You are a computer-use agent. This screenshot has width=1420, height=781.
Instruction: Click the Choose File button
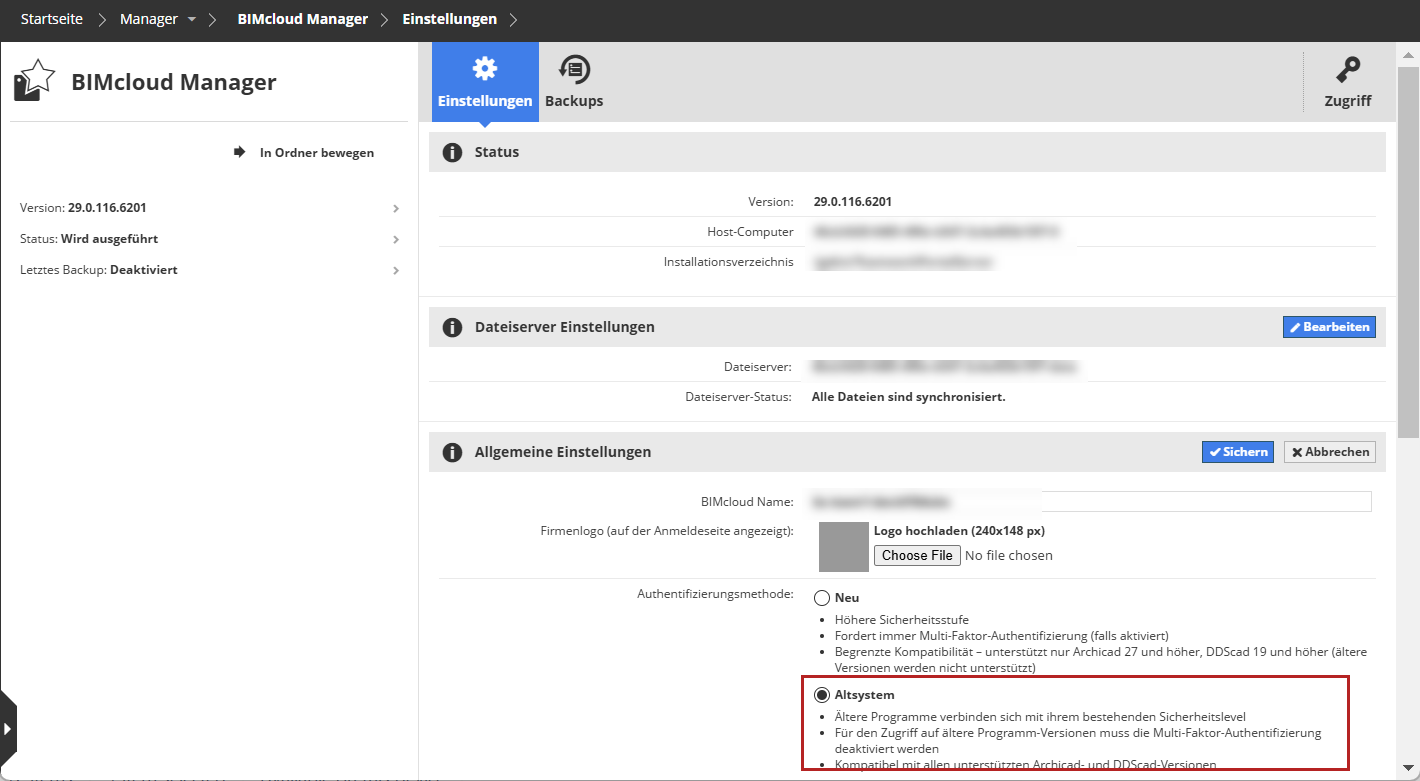pyautogui.click(x=917, y=555)
